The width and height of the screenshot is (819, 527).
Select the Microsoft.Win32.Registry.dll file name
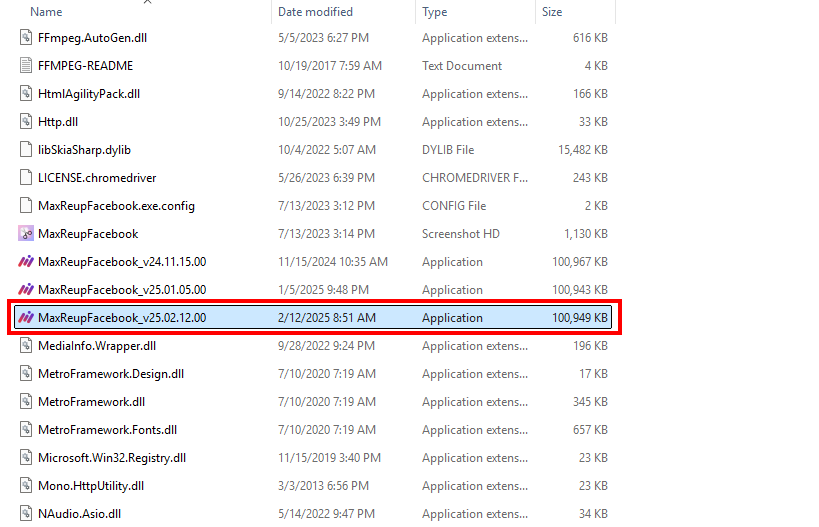[112, 458]
